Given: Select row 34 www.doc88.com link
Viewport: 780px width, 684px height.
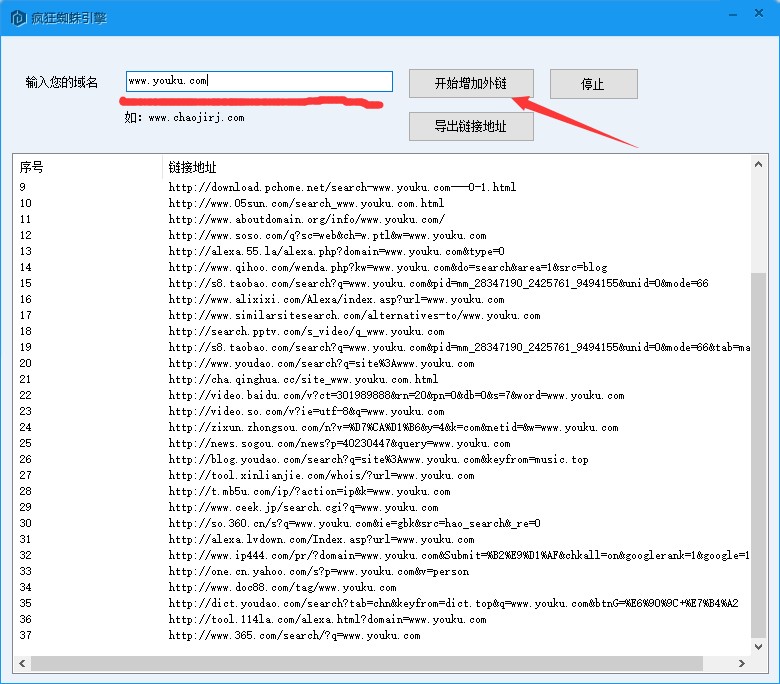Looking at the screenshot, I should pos(282,587).
